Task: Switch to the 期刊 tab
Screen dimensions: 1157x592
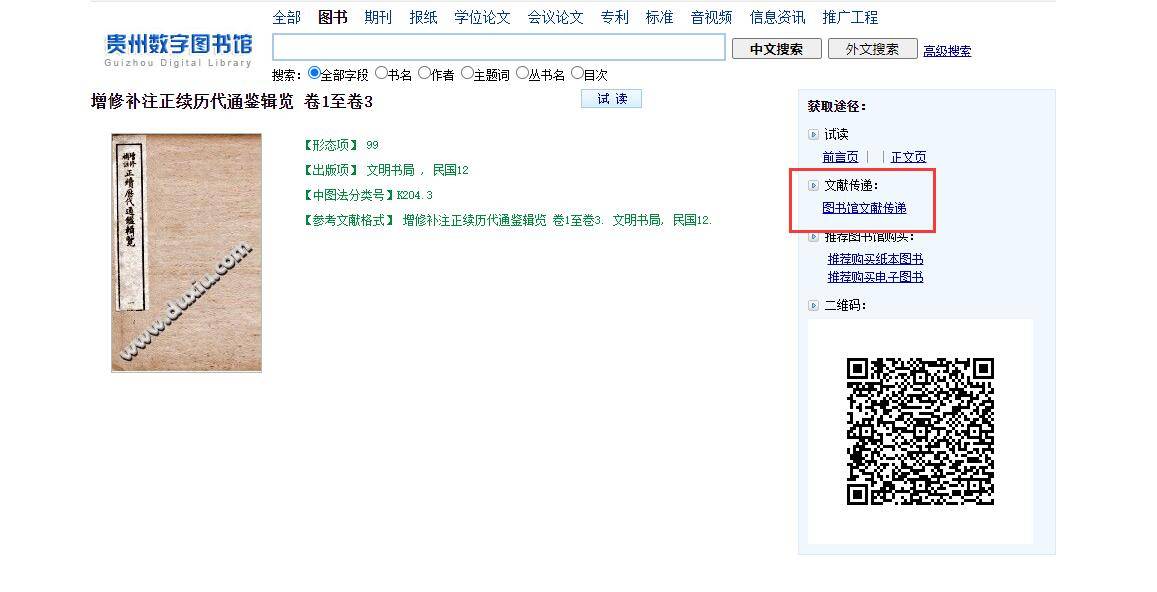Action: (x=378, y=17)
